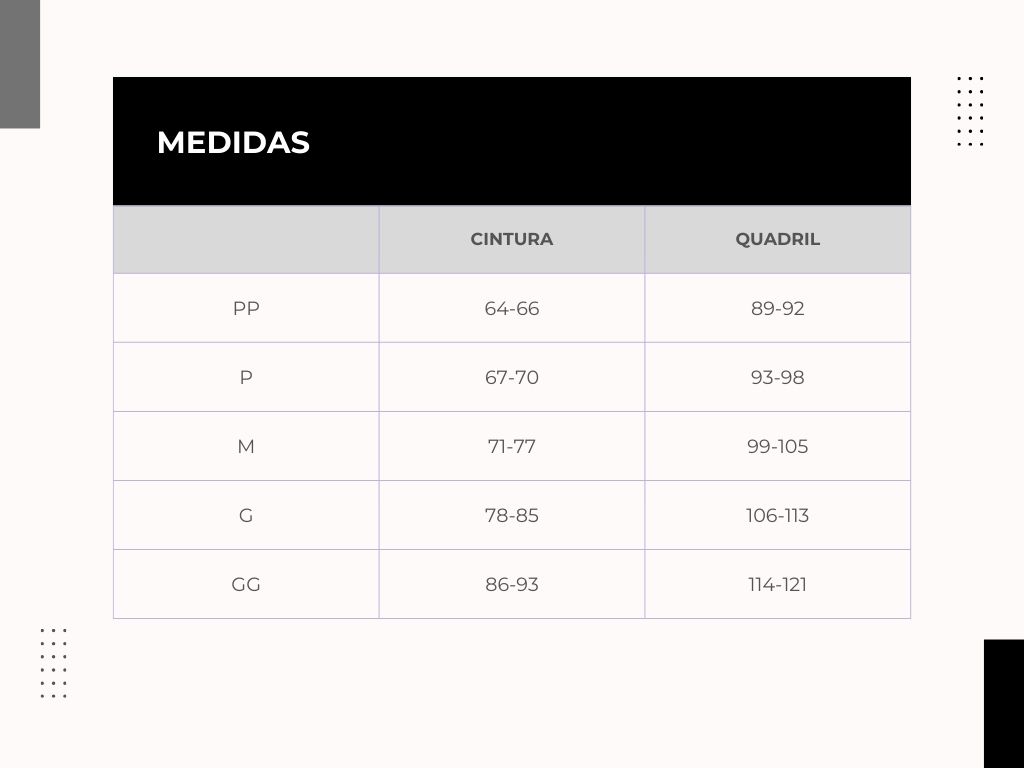The image size is (1024, 768).
Task: Click the M size row label
Action: tap(246, 447)
